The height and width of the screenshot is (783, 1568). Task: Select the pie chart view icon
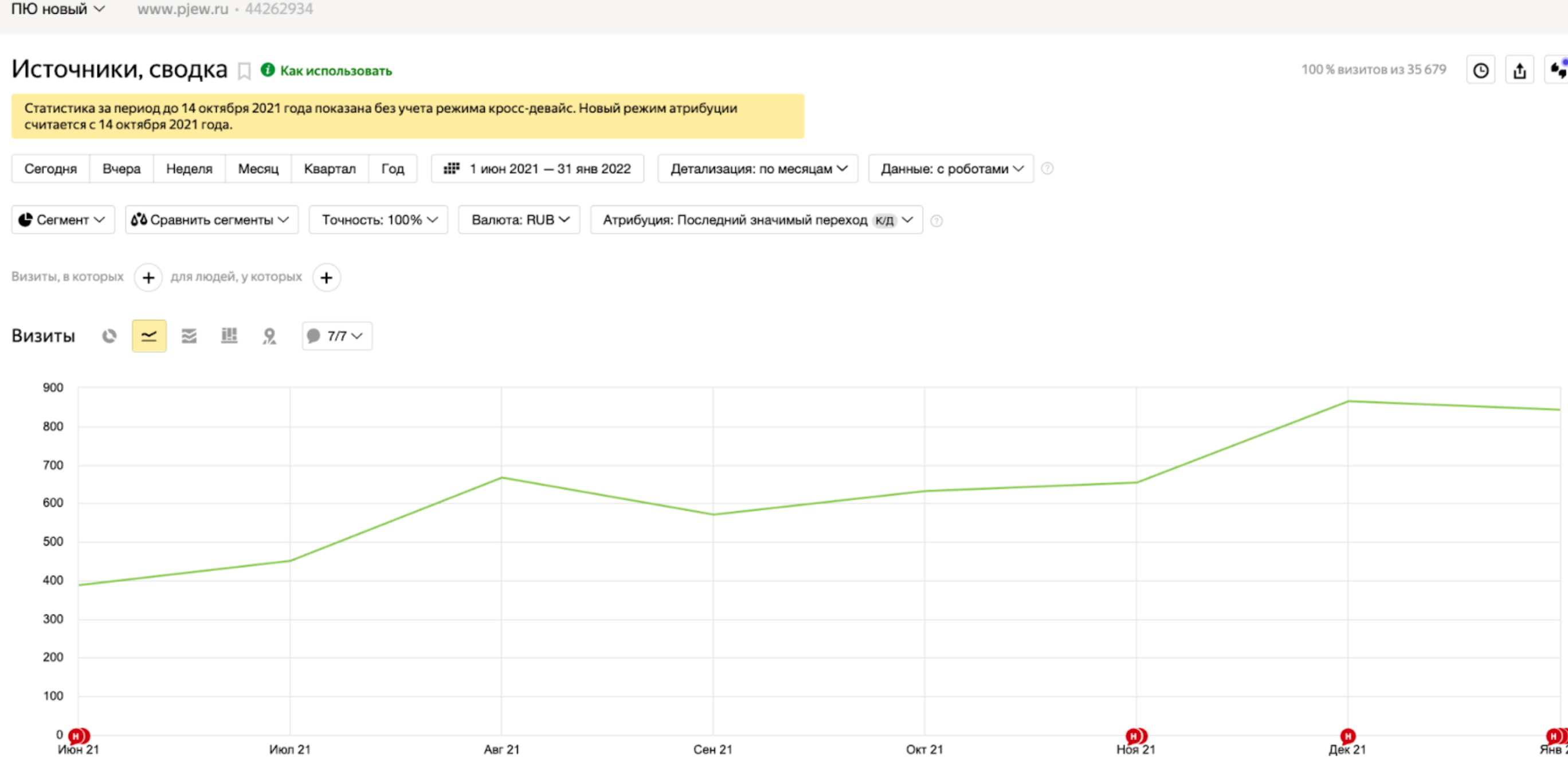109,336
